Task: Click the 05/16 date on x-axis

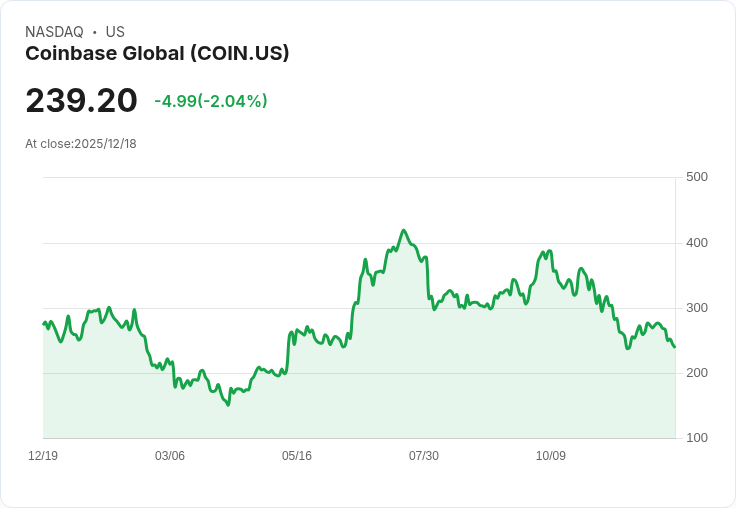Action: tap(297, 456)
